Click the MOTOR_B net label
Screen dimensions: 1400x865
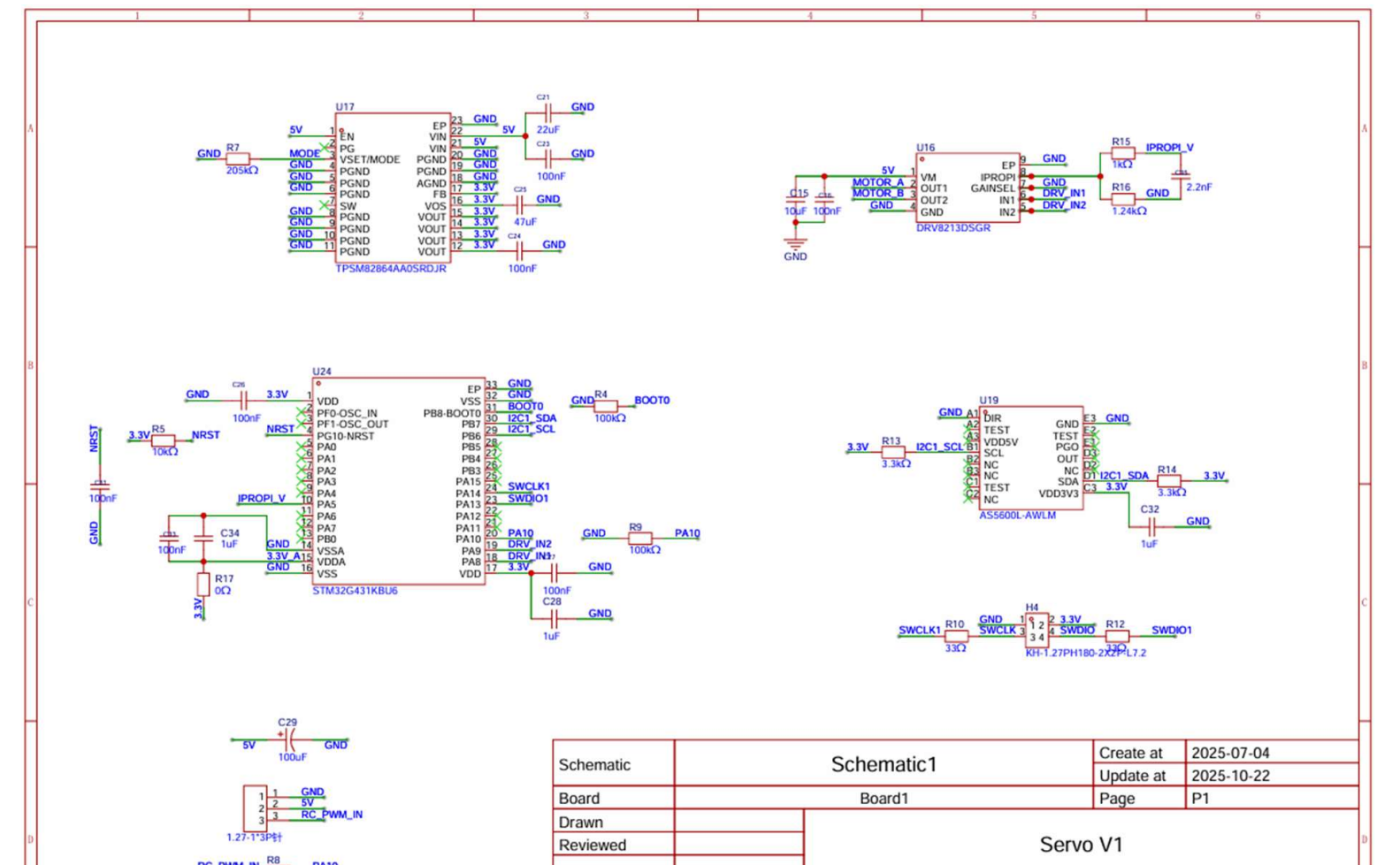[877, 194]
